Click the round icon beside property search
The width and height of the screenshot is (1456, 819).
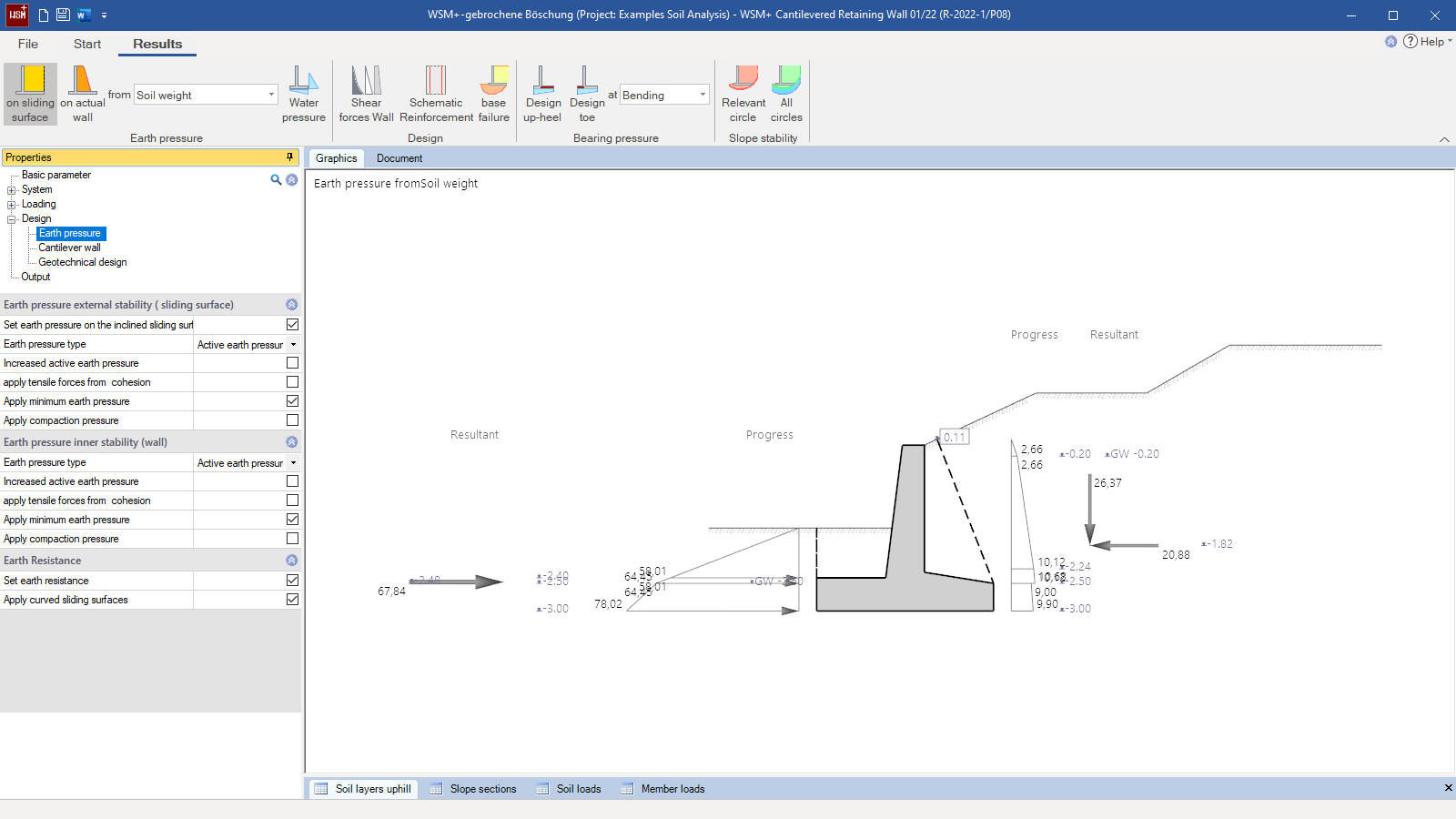[x=292, y=180]
